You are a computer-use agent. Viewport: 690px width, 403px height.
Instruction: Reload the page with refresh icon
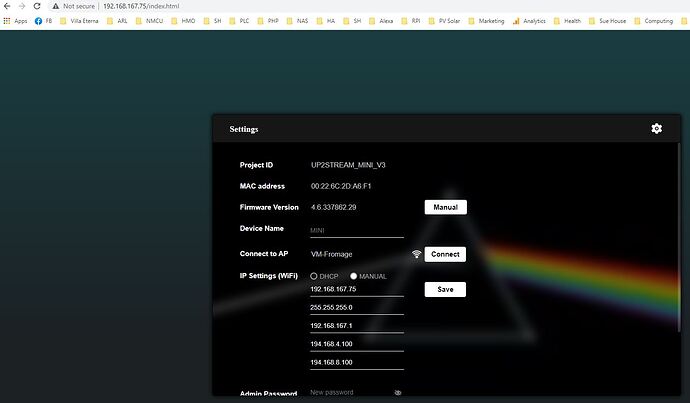[37, 6]
